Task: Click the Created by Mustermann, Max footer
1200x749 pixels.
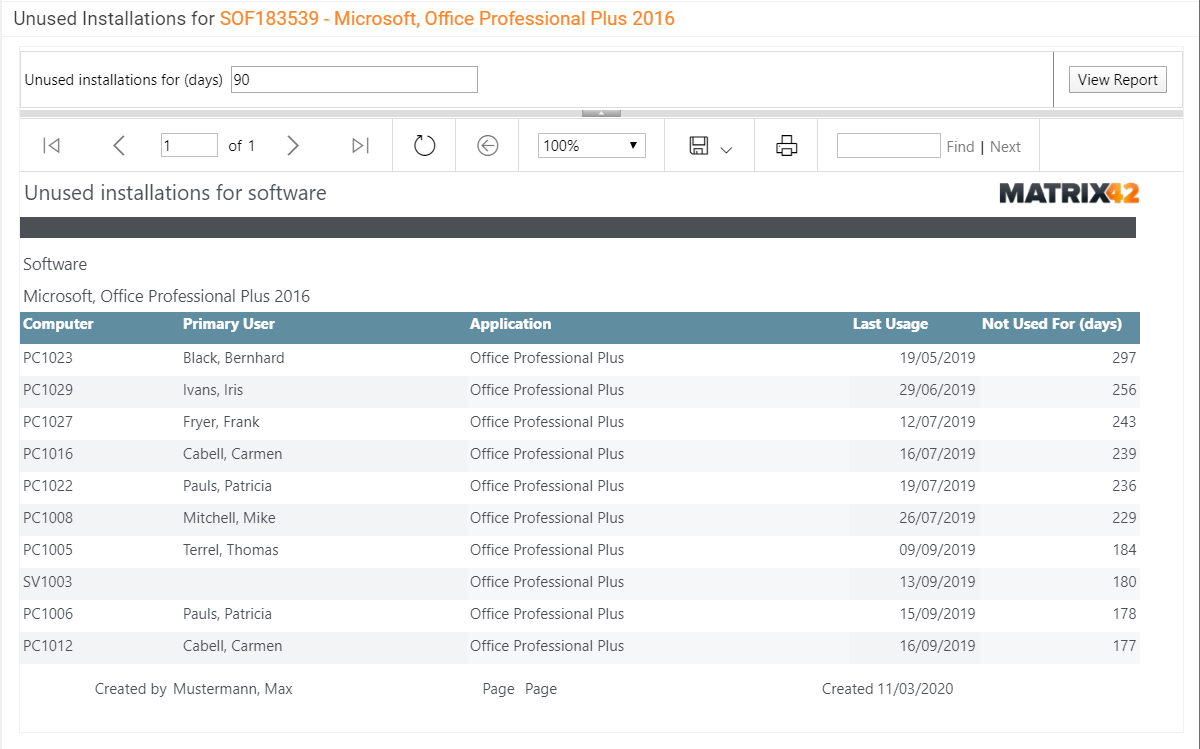Action: [194, 689]
